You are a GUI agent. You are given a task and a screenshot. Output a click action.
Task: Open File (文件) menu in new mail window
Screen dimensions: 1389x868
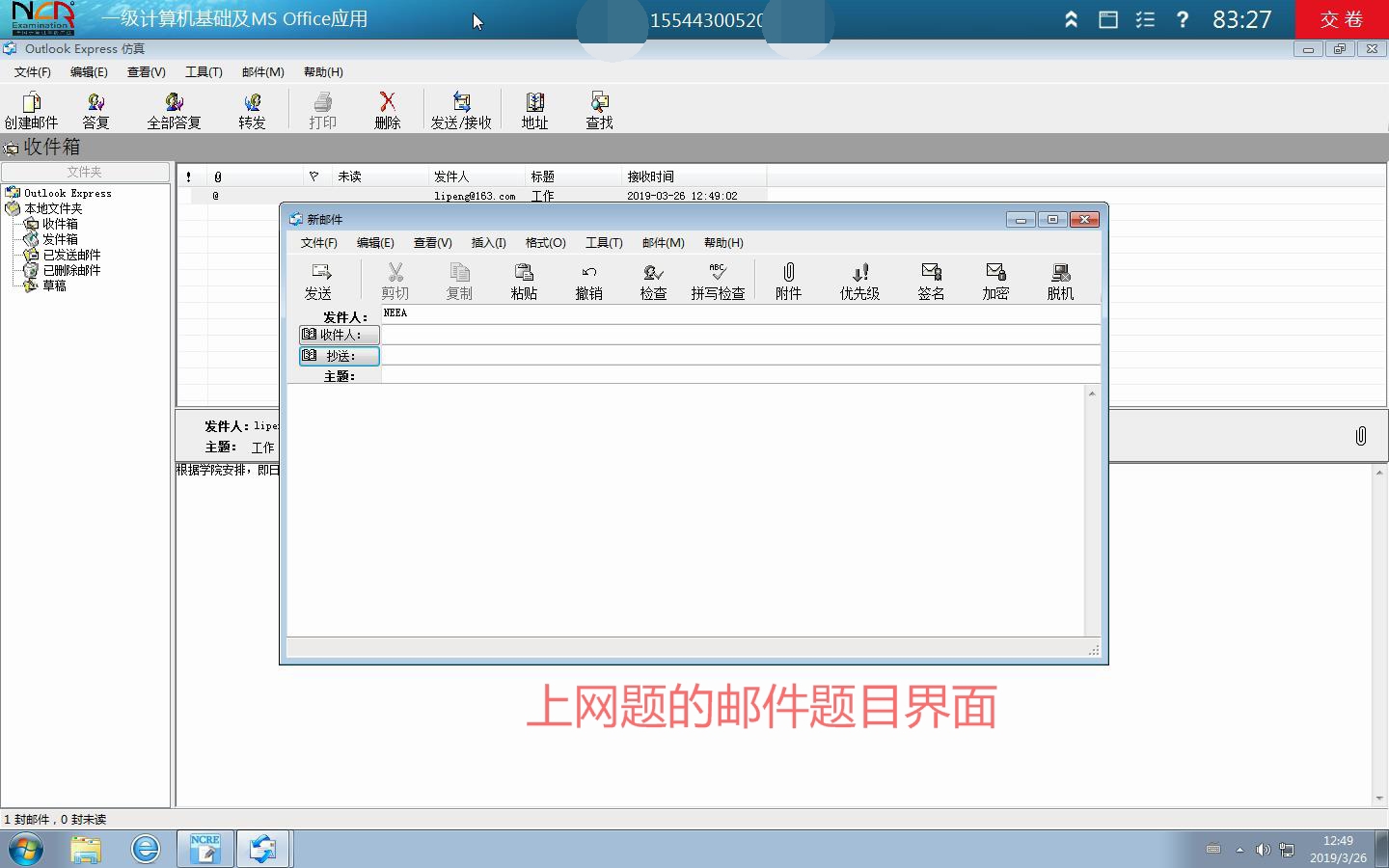[x=319, y=243]
